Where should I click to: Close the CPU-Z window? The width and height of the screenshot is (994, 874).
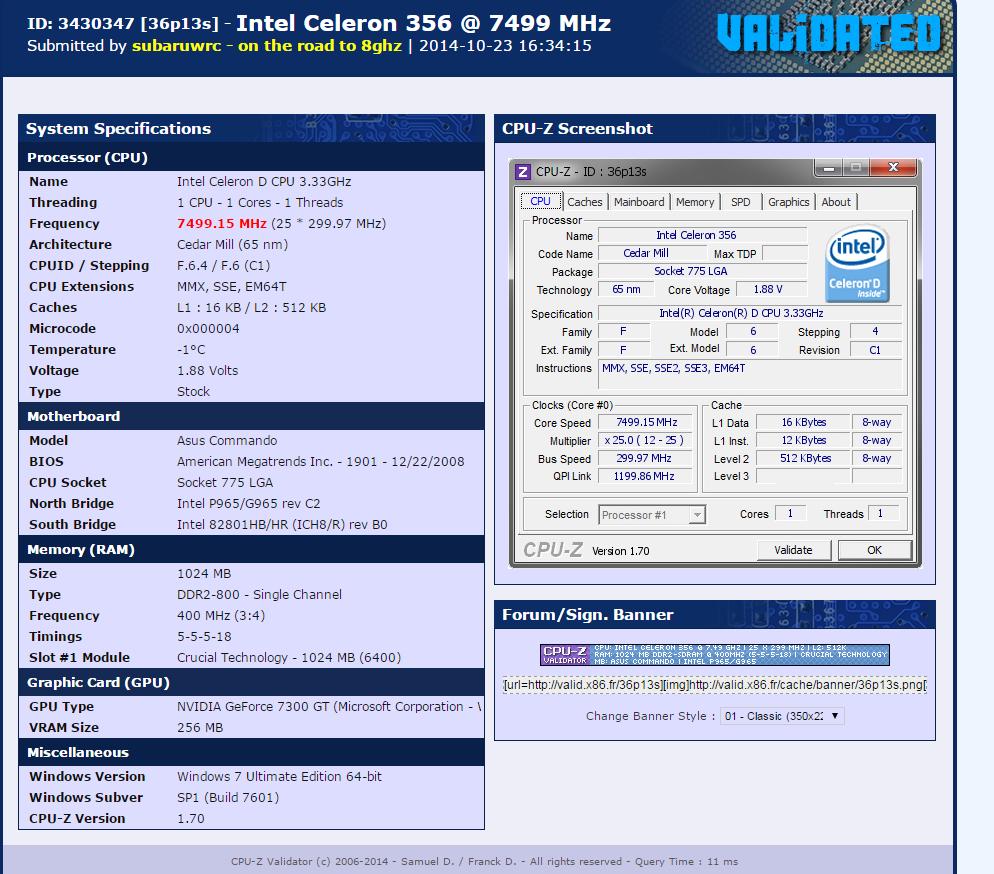[x=893, y=167]
